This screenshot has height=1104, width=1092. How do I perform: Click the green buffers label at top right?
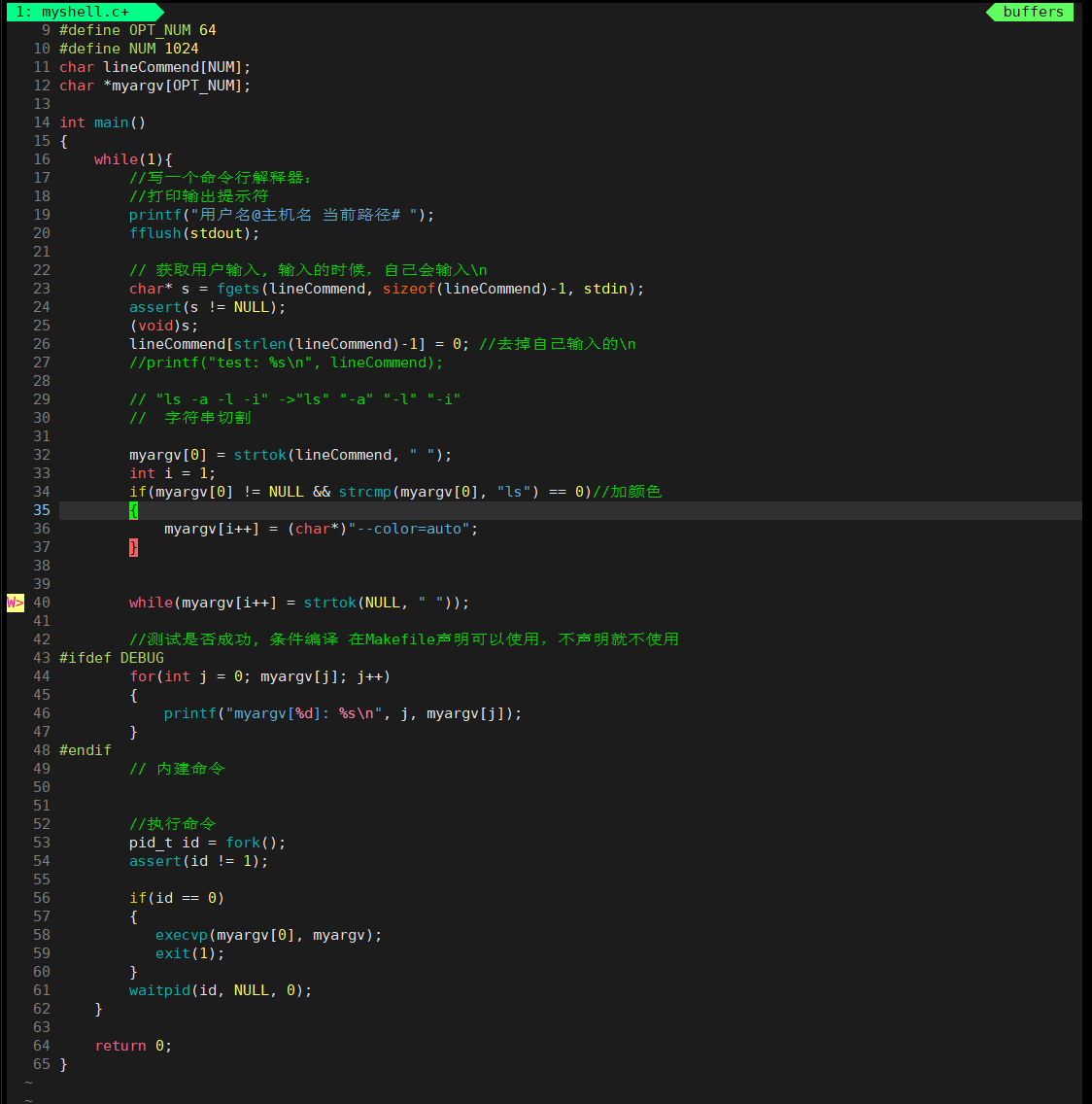(1032, 12)
